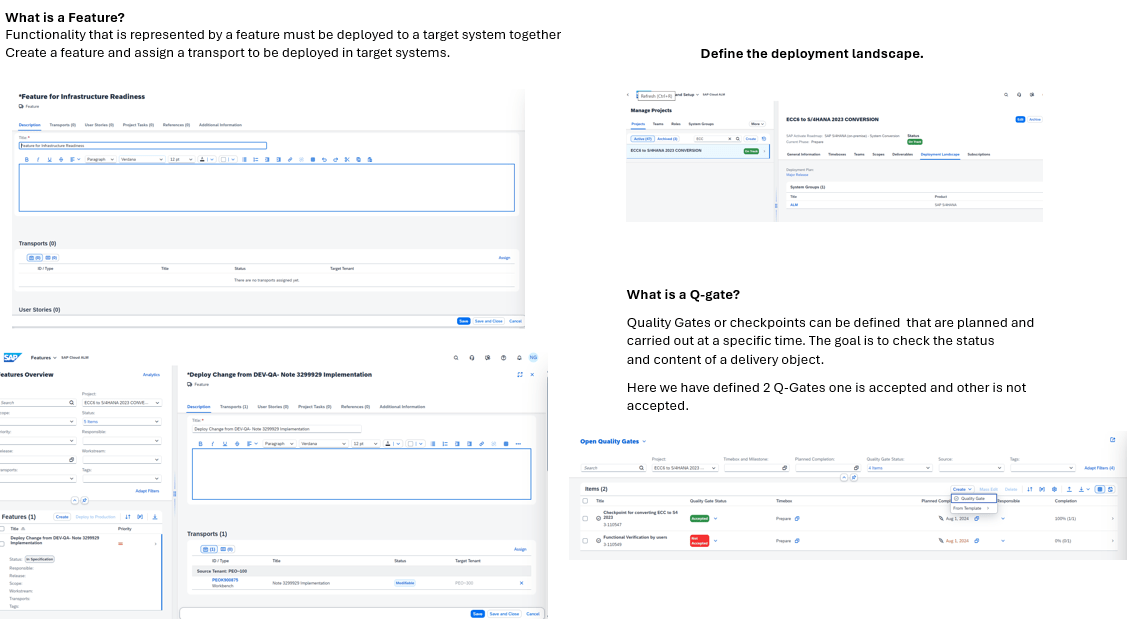Select the Italic formatting icon
Image resolution: width=1129 pixels, height=628 pixels.
[x=38, y=160]
